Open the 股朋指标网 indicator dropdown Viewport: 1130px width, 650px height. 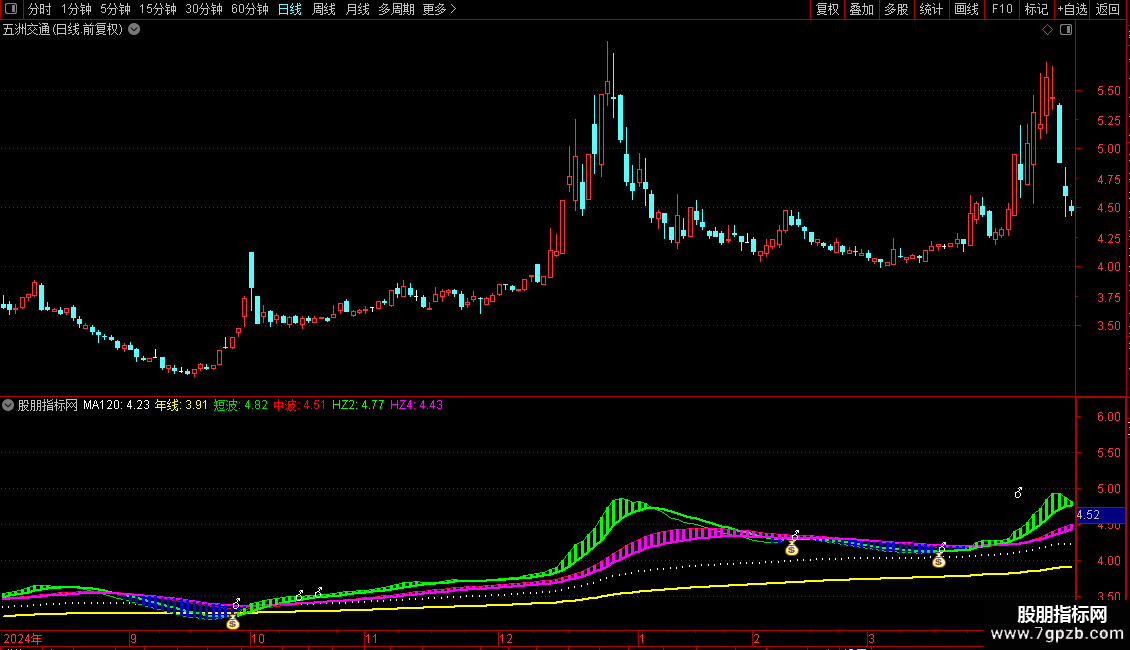click(x=8, y=405)
